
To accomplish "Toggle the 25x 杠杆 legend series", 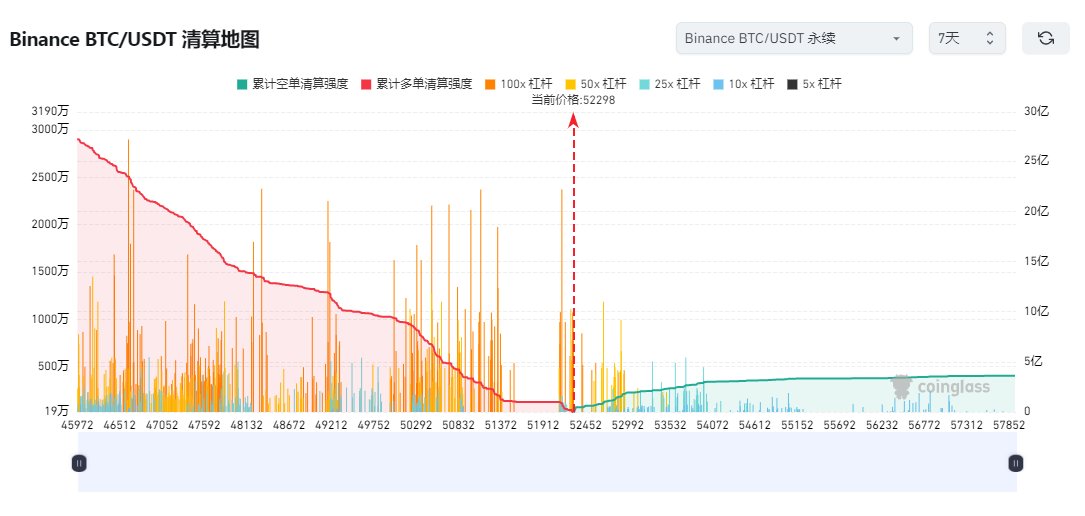I will 670,84.
